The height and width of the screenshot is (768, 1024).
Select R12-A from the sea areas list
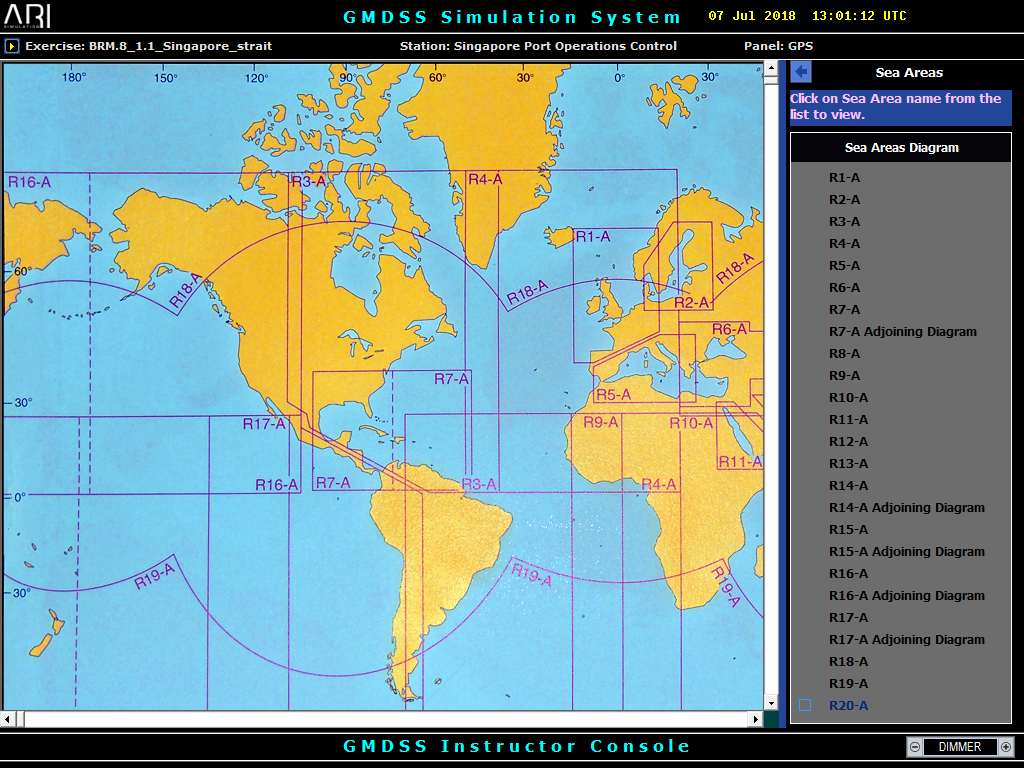click(x=848, y=441)
